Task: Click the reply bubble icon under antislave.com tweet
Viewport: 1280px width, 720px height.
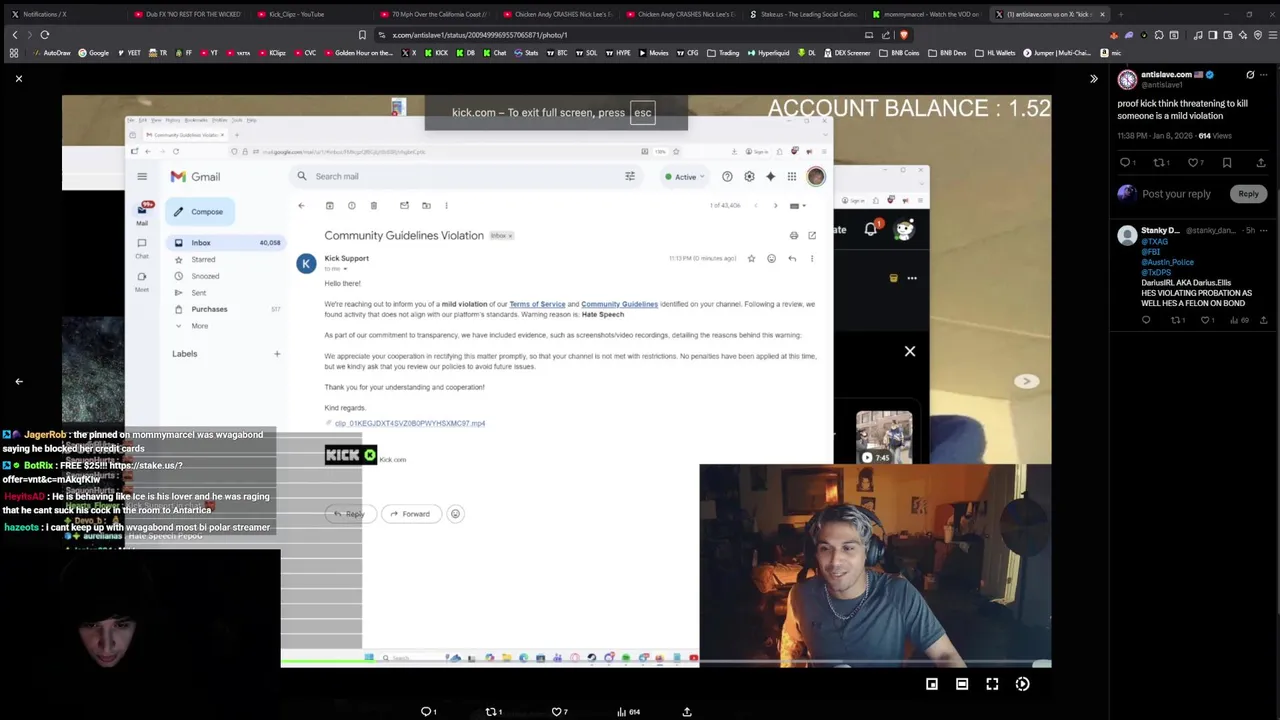Action: click(x=1126, y=162)
